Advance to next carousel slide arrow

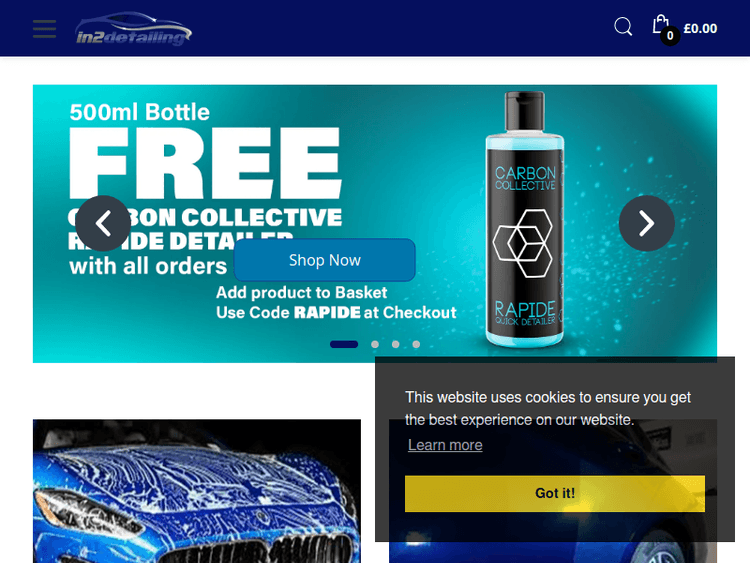click(x=647, y=223)
